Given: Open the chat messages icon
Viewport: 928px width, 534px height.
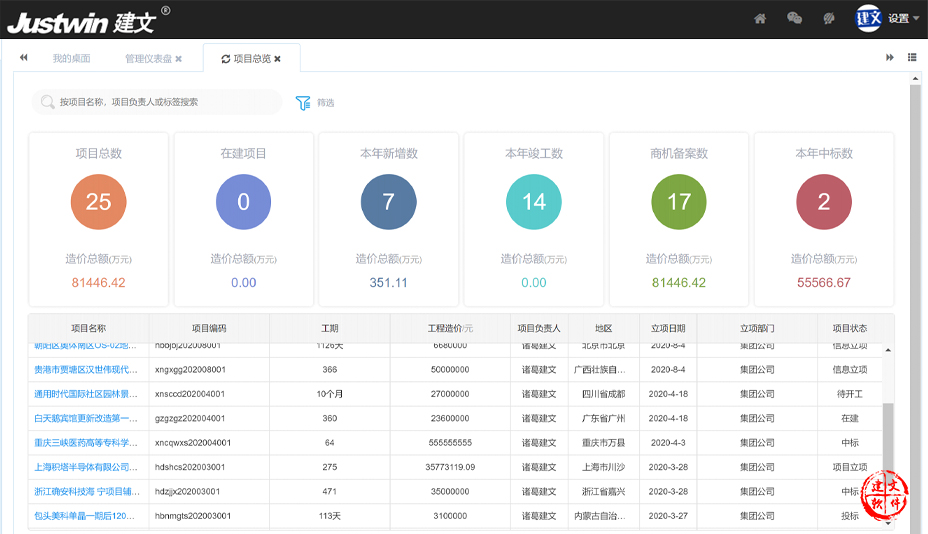Looking at the screenshot, I should [x=795, y=18].
